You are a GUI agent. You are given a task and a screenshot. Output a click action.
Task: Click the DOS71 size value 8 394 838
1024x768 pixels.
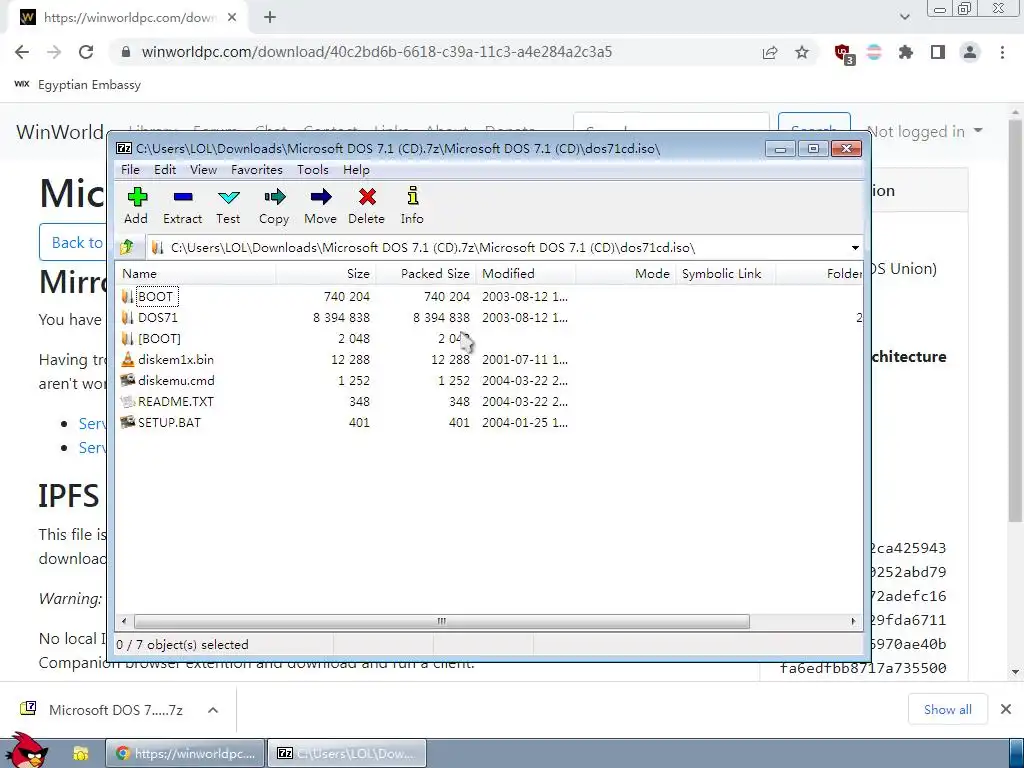tap(341, 317)
